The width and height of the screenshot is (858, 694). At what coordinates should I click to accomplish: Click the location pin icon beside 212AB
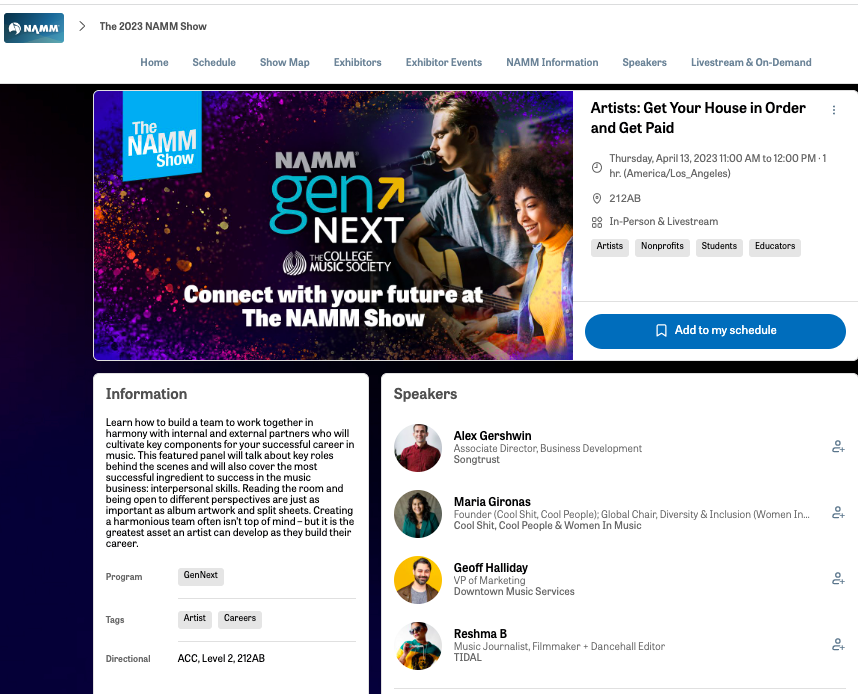tap(597, 199)
